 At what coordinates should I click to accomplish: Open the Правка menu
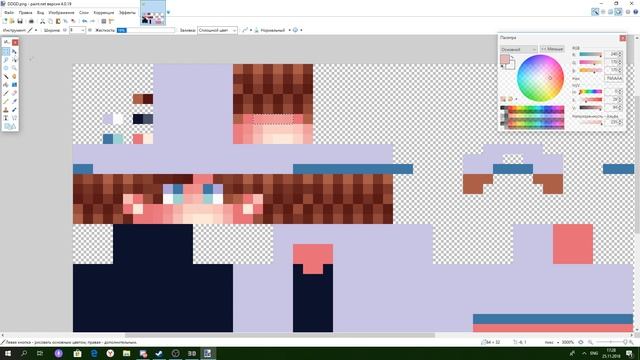coord(25,13)
